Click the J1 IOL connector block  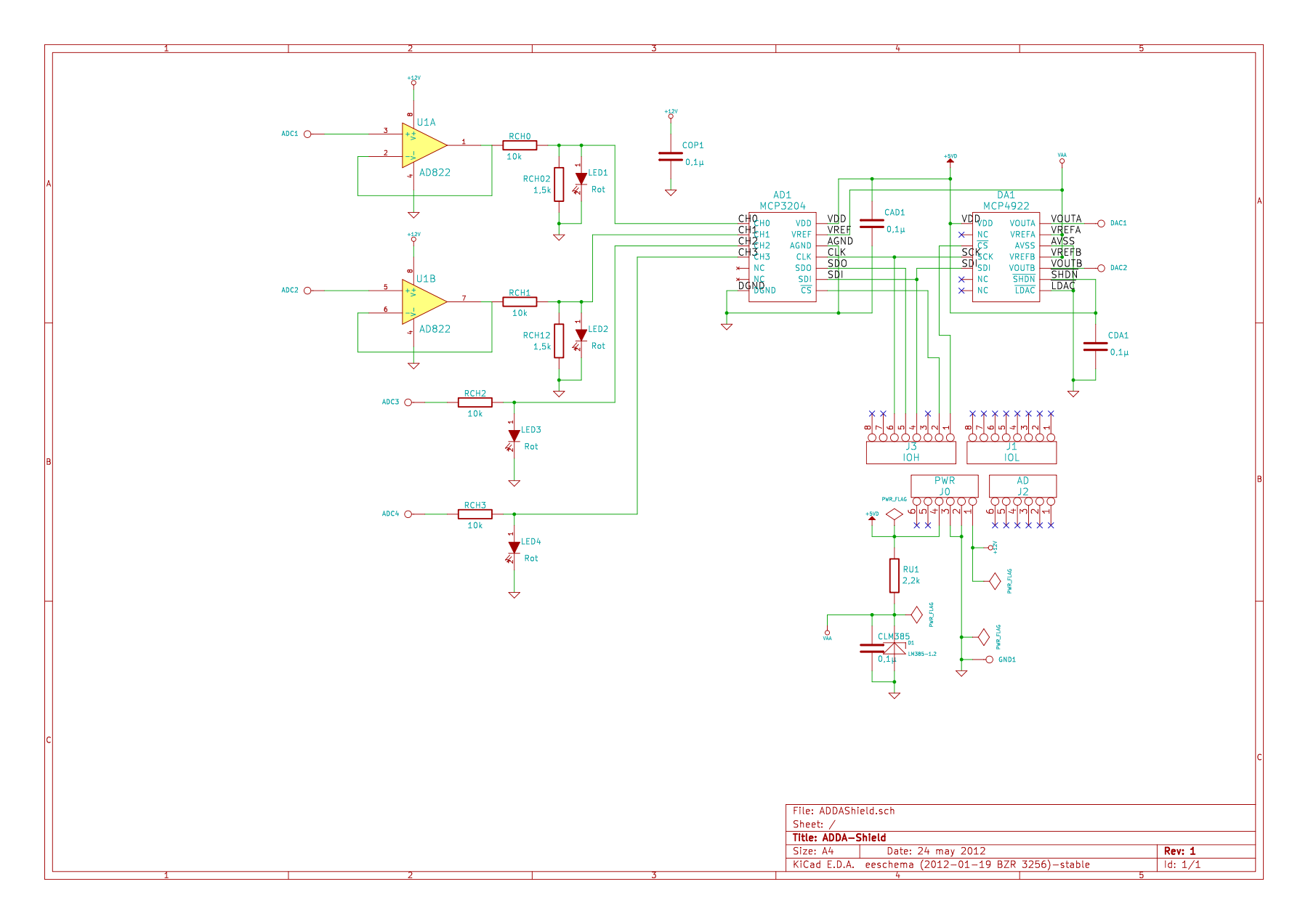1011,453
